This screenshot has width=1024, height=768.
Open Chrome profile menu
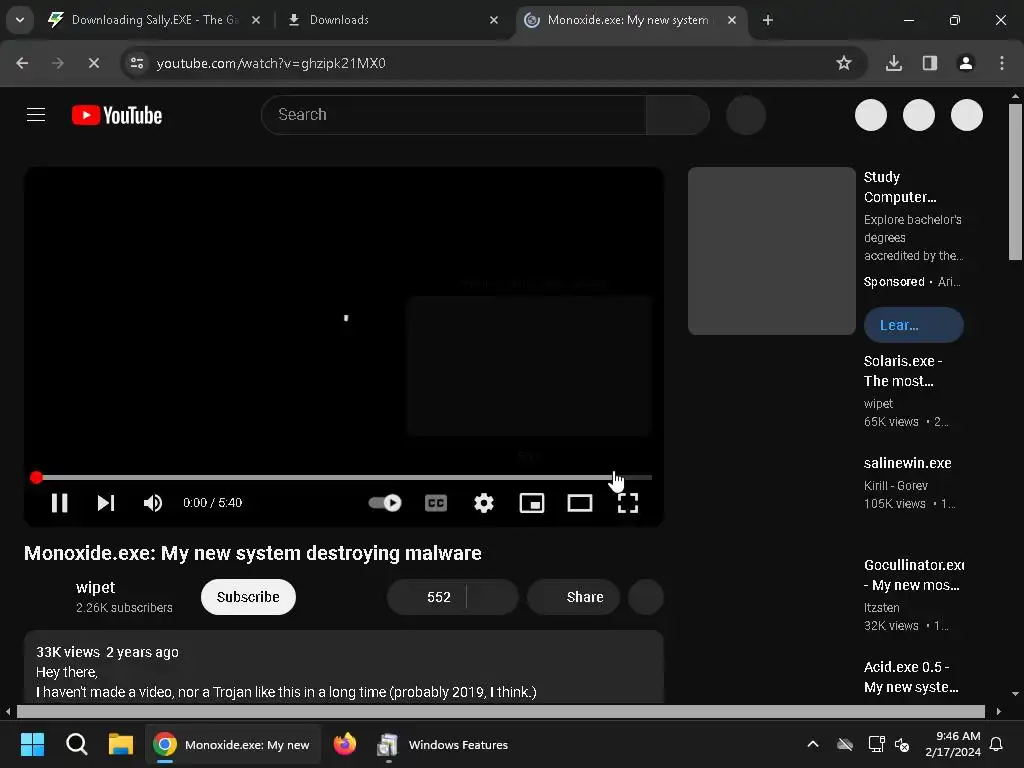(966, 63)
